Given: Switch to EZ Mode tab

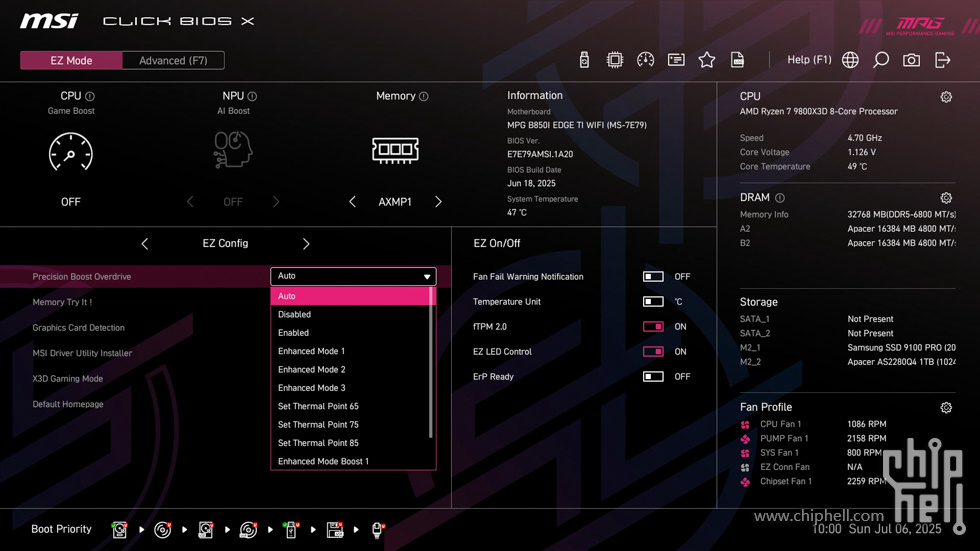Looking at the screenshot, I should tap(71, 61).
